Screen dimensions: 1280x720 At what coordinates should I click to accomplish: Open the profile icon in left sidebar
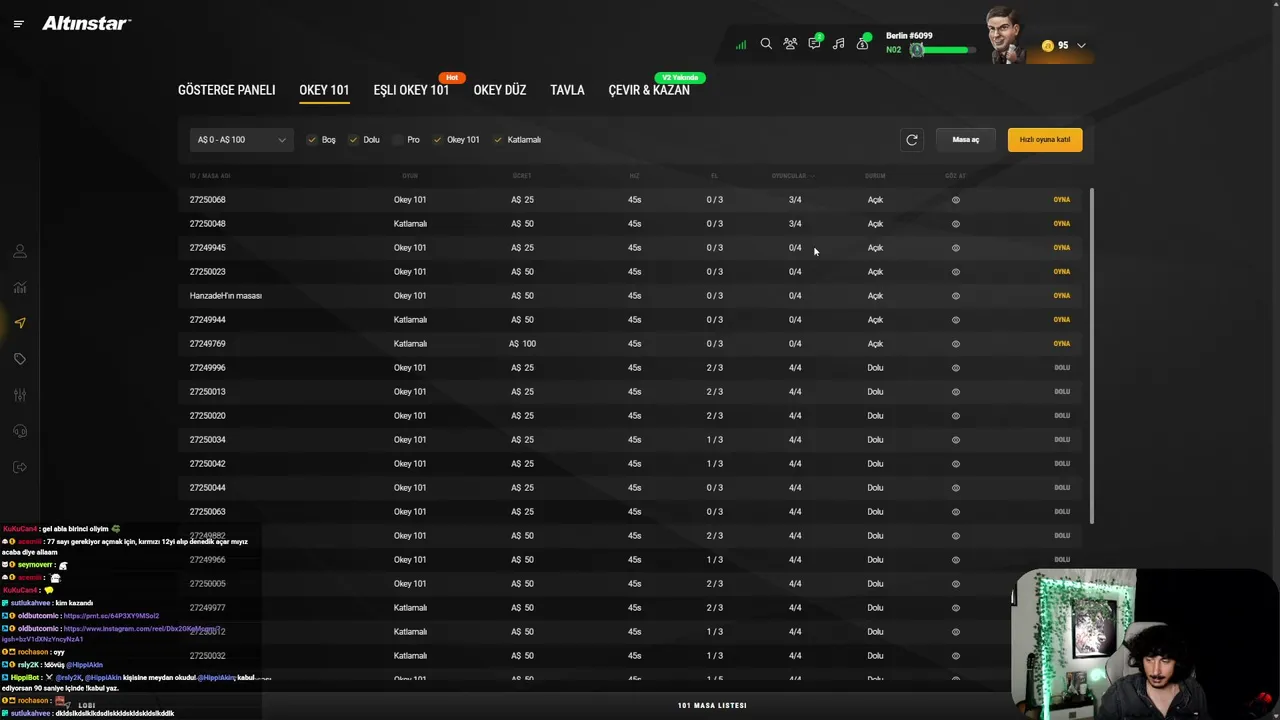pos(20,251)
